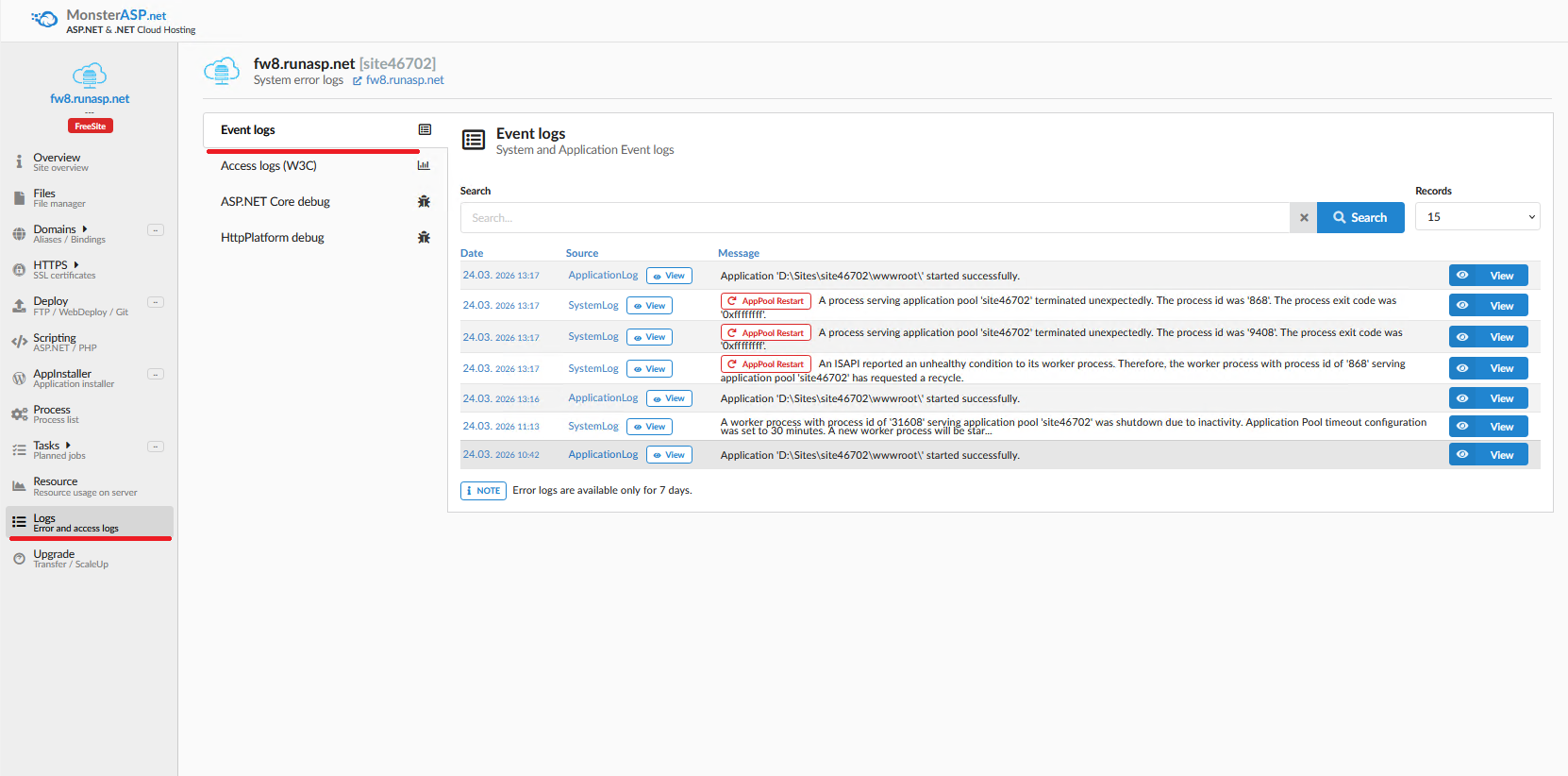Expand the Tasks submenu toggle box
This screenshot has height=776, width=1568.
[156, 447]
